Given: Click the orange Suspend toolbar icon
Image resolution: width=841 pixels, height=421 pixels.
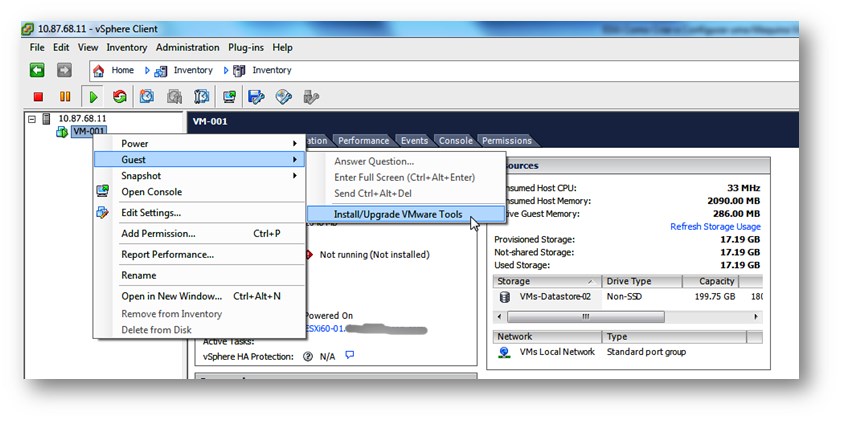Looking at the screenshot, I should [65, 97].
